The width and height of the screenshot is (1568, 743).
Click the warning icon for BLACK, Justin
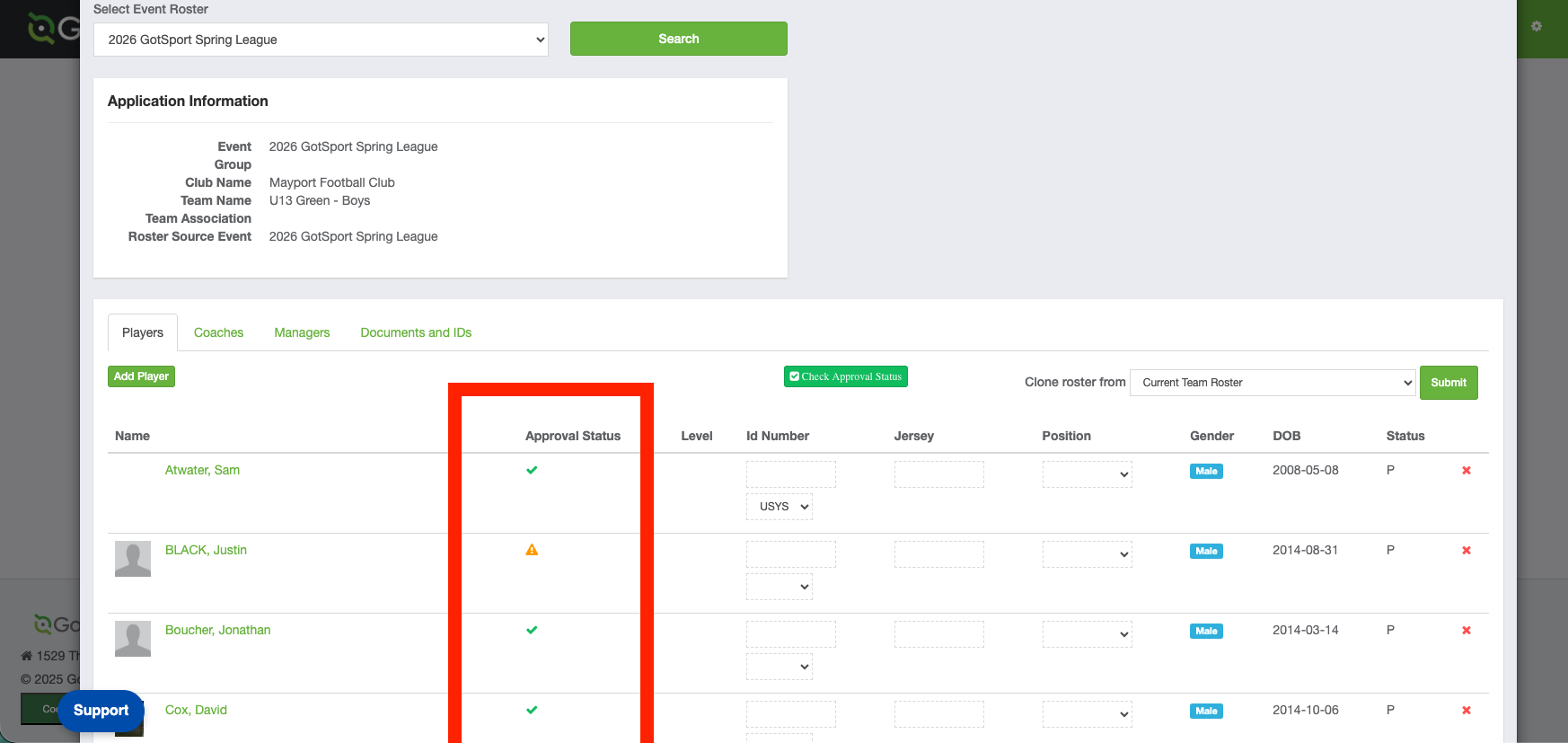pyautogui.click(x=532, y=550)
